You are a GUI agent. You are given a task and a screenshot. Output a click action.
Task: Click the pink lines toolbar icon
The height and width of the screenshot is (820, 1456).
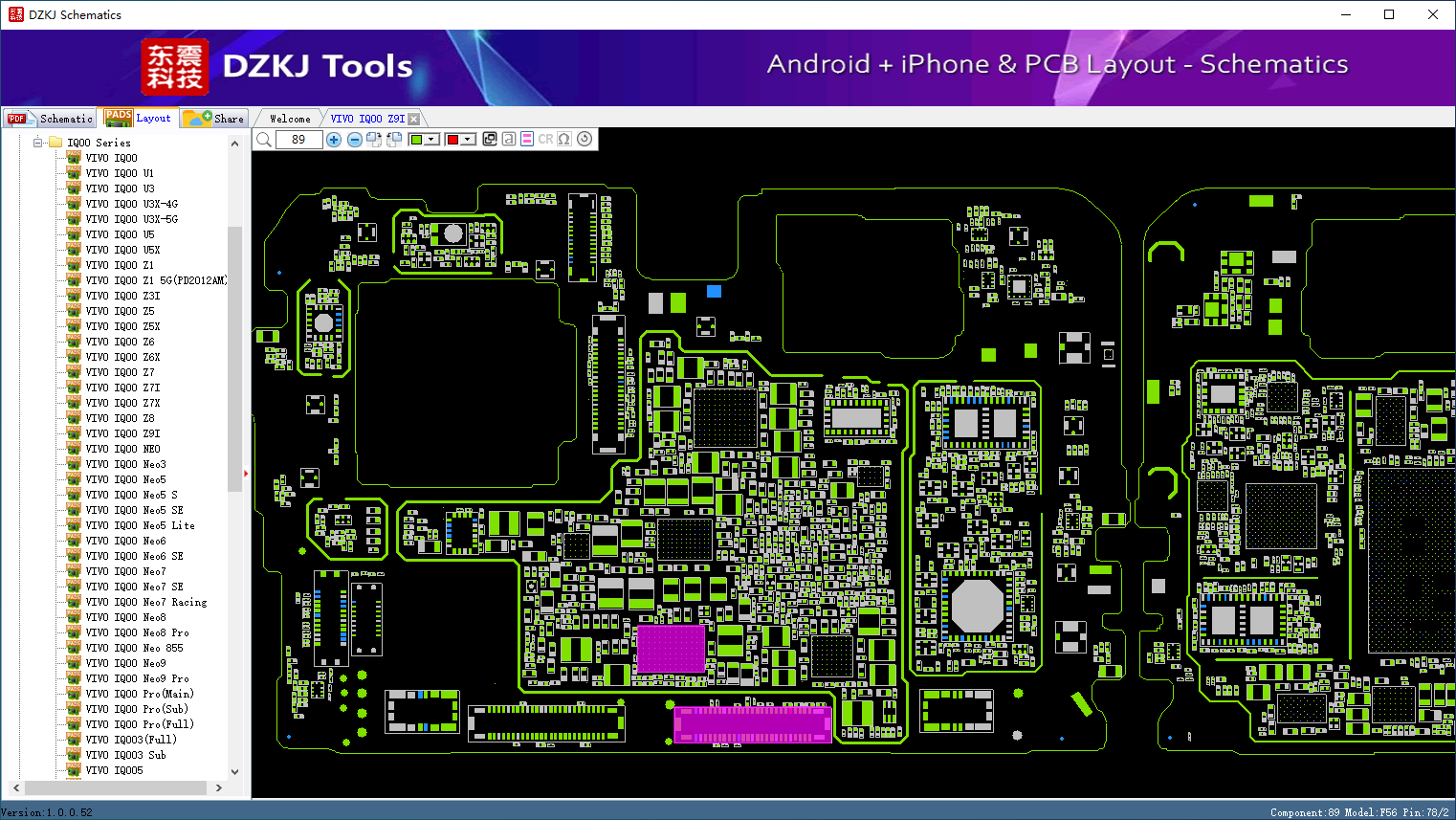(527, 139)
